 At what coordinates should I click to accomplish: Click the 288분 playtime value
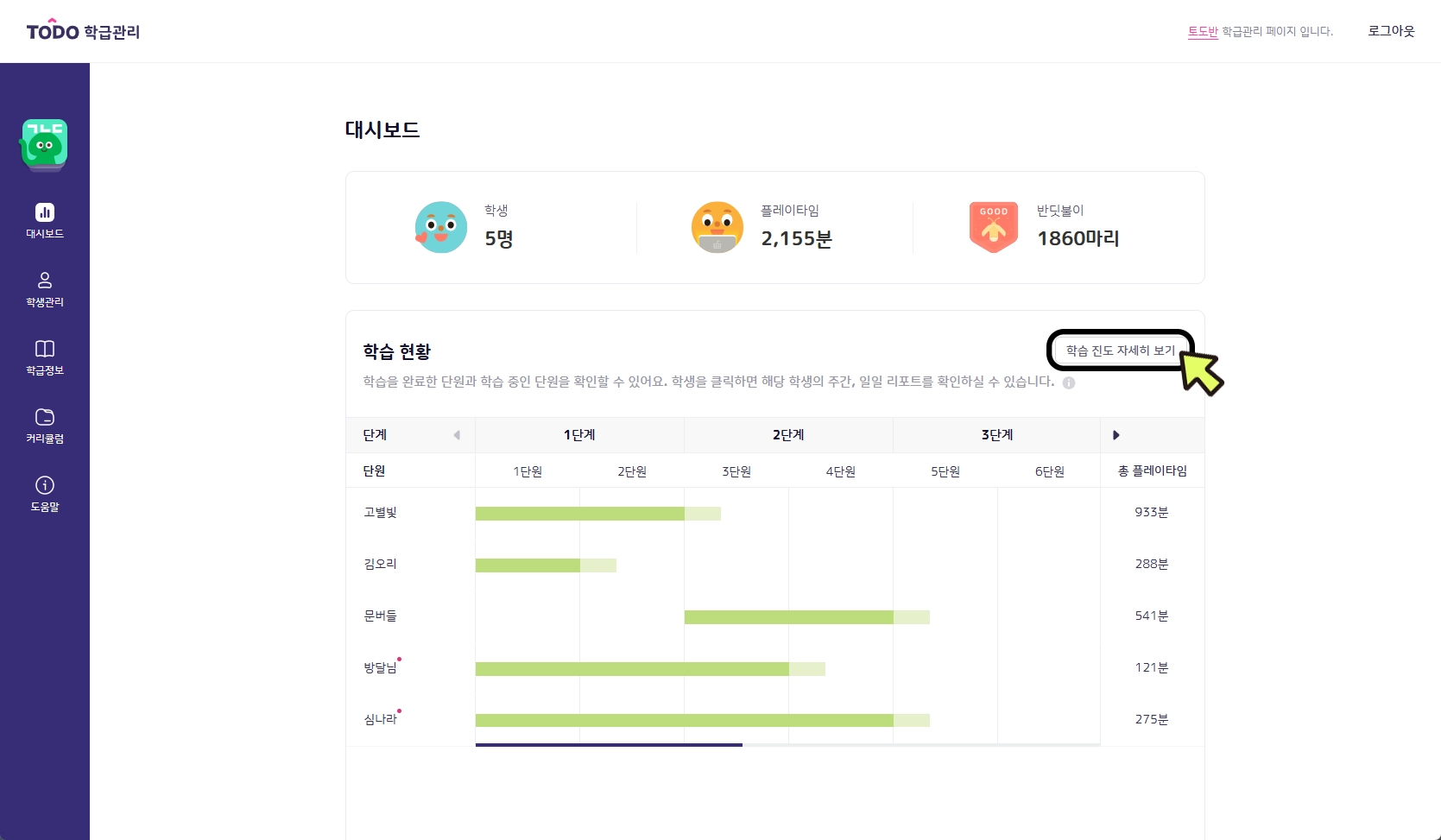point(1152,565)
